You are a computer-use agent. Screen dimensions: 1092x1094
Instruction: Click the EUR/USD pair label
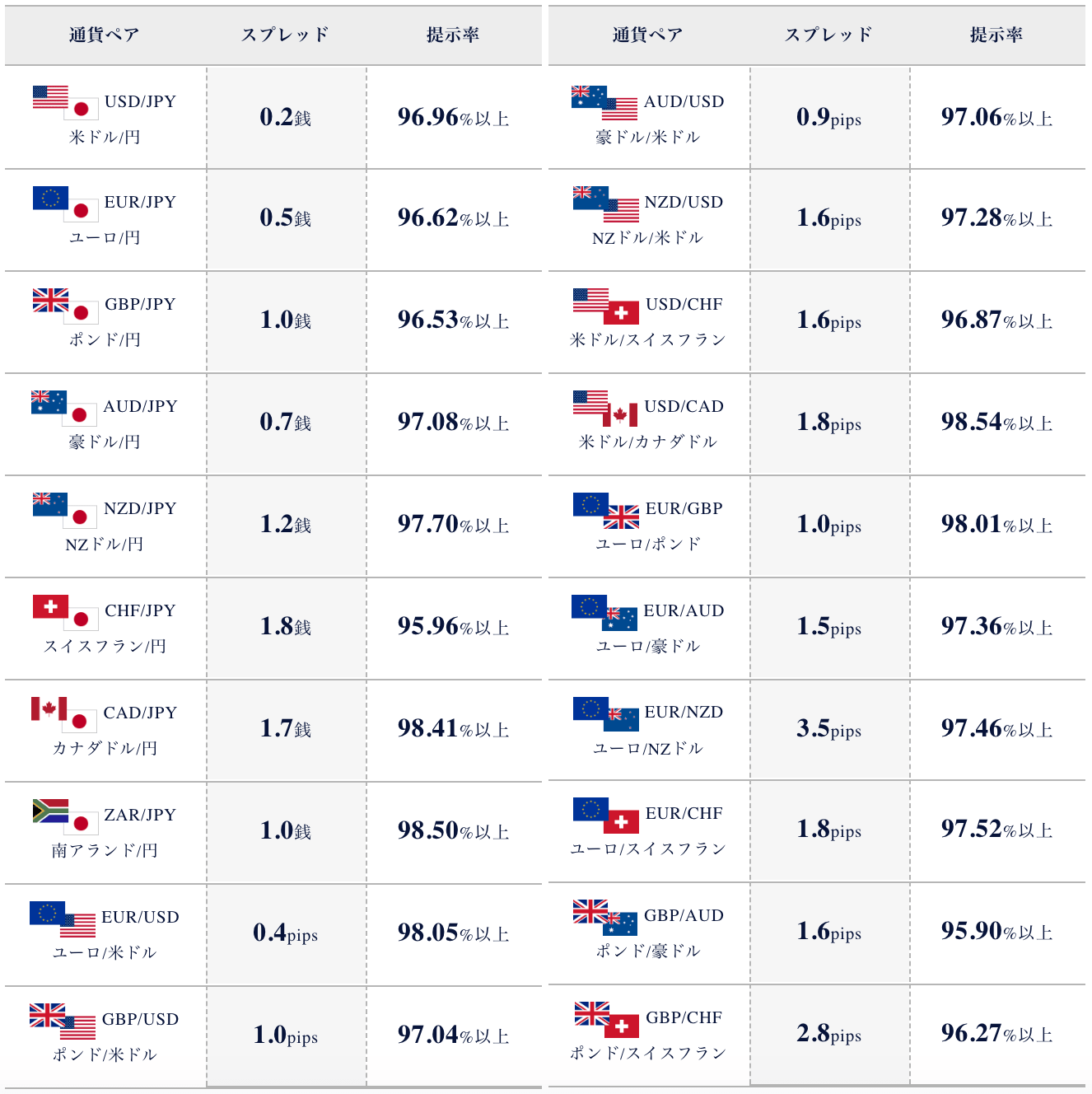tap(140, 917)
